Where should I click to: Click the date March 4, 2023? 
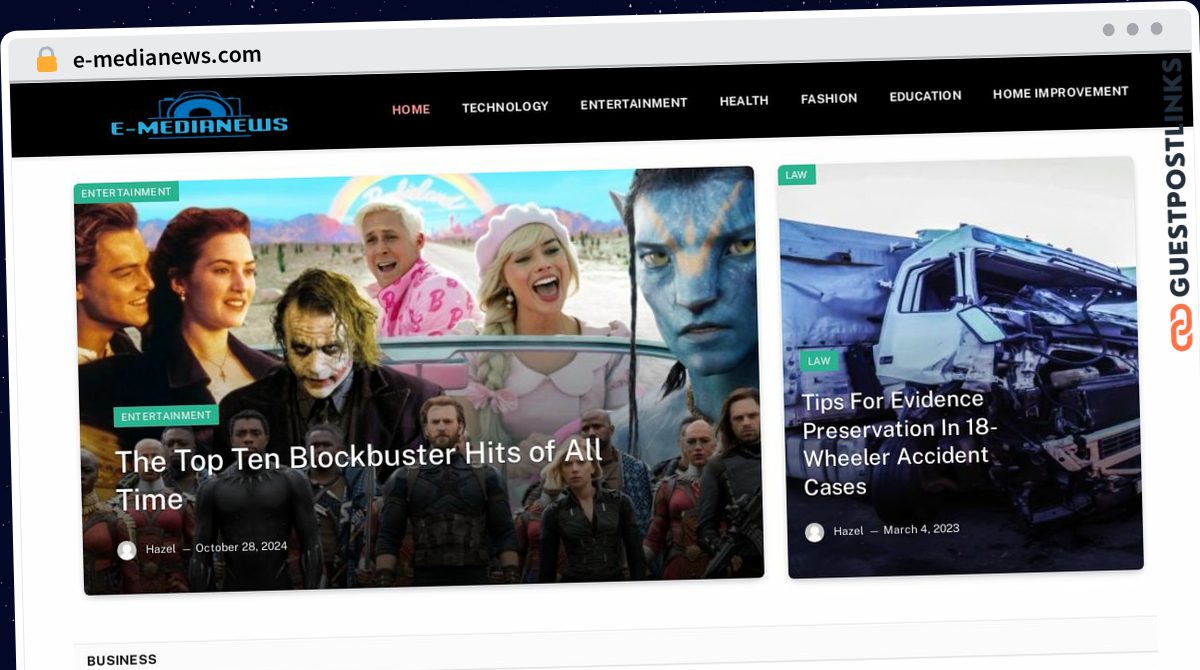(x=921, y=529)
